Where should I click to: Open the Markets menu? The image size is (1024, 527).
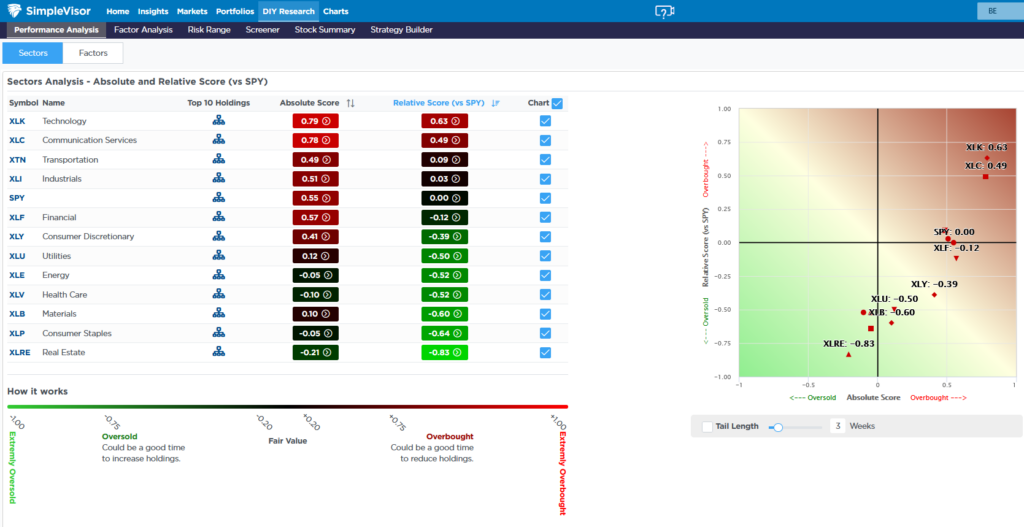[192, 11]
